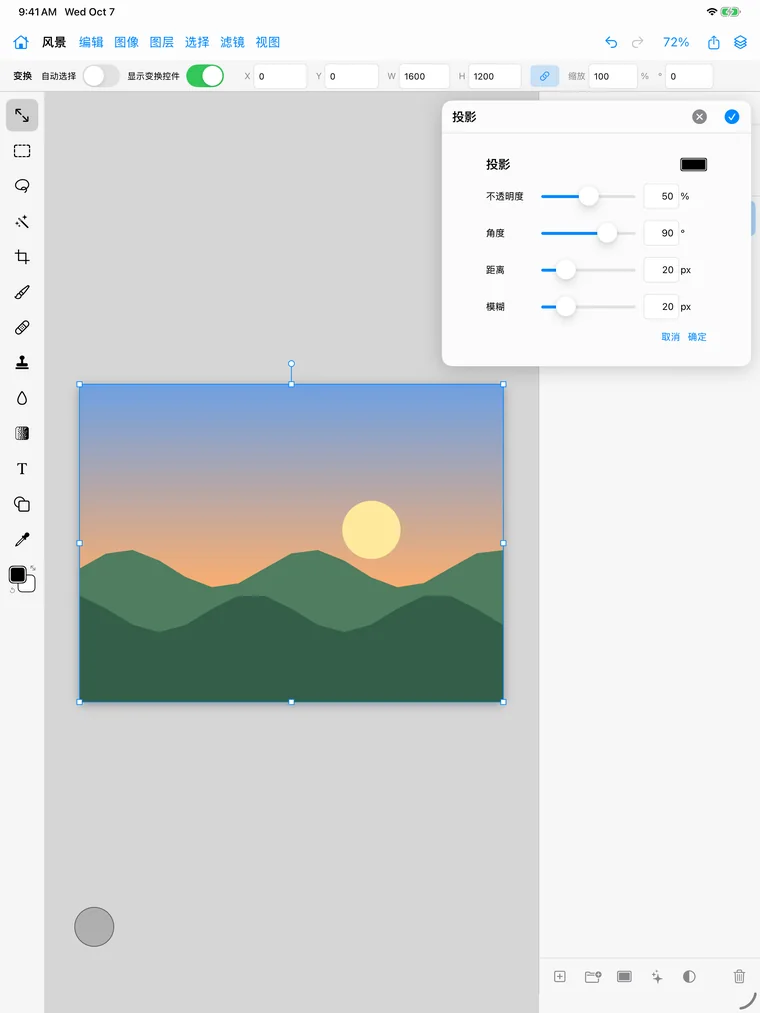Tap the gray floating circle button
The image size is (760, 1013).
pyautogui.click(x=94, y=926)
